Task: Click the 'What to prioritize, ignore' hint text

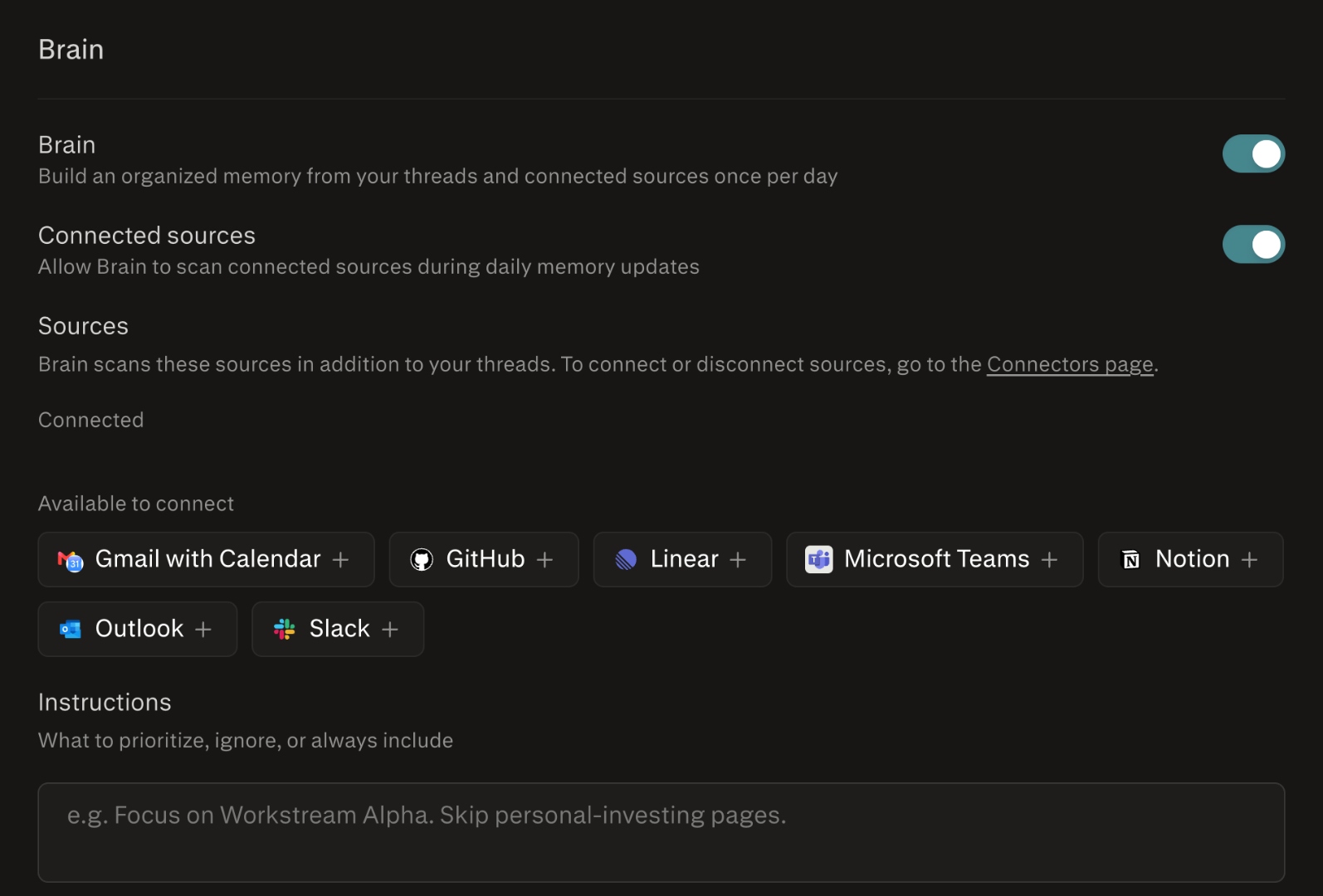Action: point(246,740)
